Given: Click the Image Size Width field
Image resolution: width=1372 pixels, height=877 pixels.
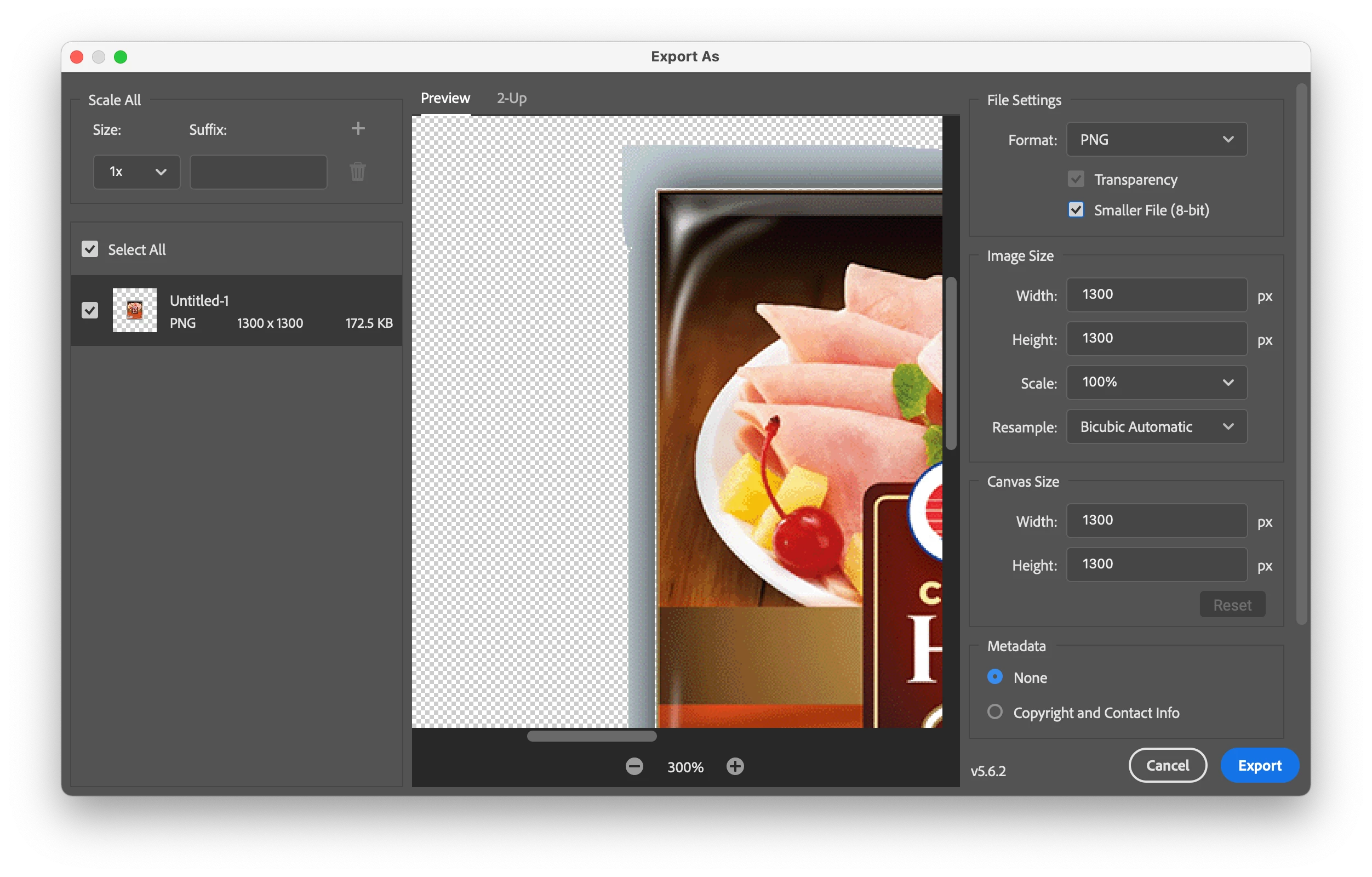Looking at the screenshot, I should 1156,294.
